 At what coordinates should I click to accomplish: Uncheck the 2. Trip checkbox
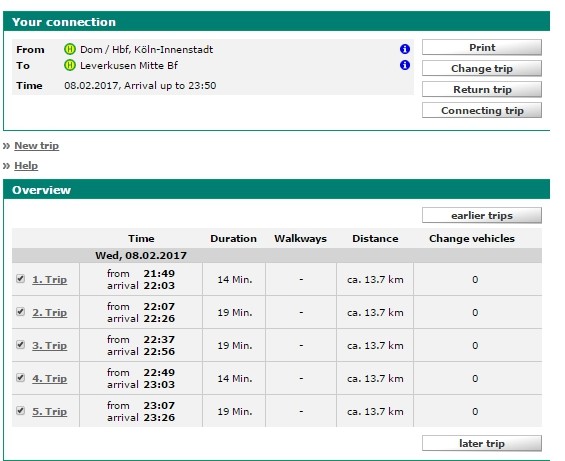pyautogui.click(x=21, y=312)
